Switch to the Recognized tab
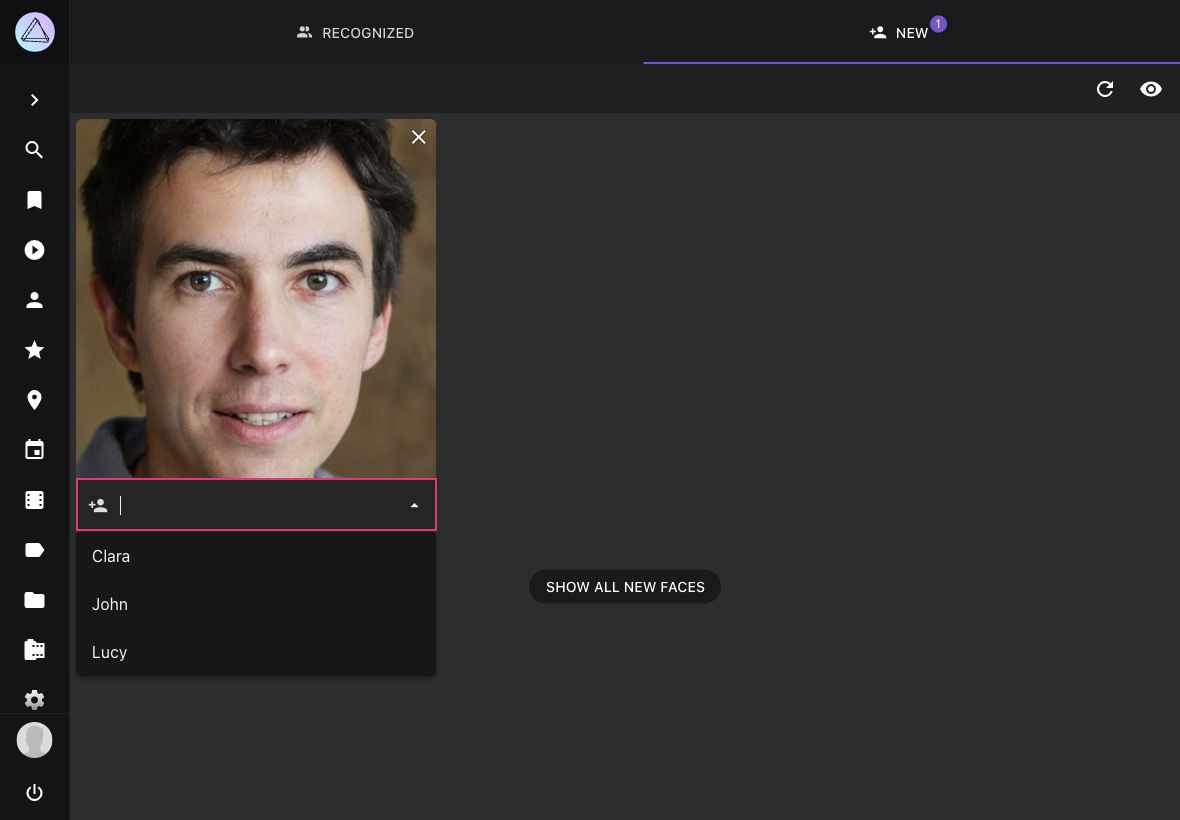The image size is (1180, 820). coord(355,32)
